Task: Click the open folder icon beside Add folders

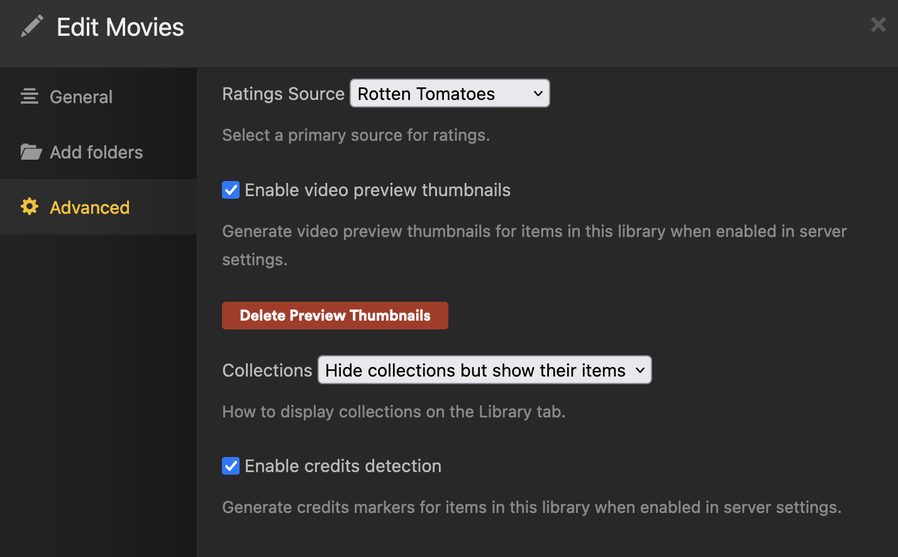Action: pyautogui.click(x=31, y=152)
